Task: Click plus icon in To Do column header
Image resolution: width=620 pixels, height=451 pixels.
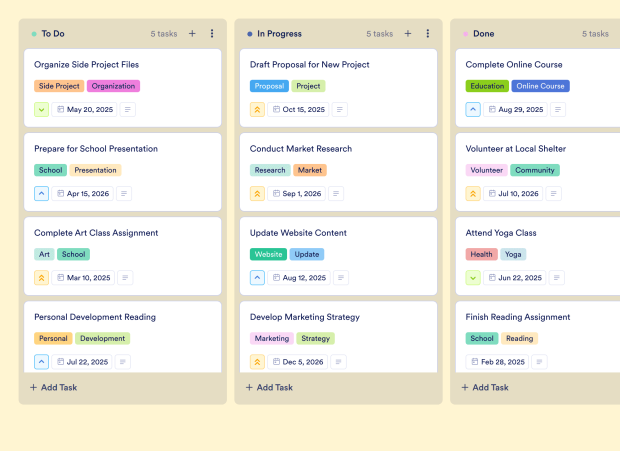Action: tap(192, 33)
